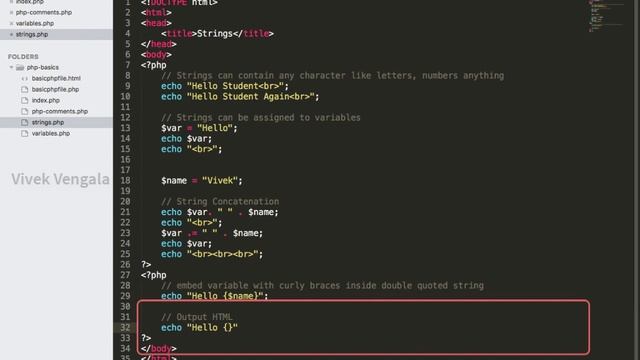
Task: Click $name at end of line 21
Action: pos(261,212)
